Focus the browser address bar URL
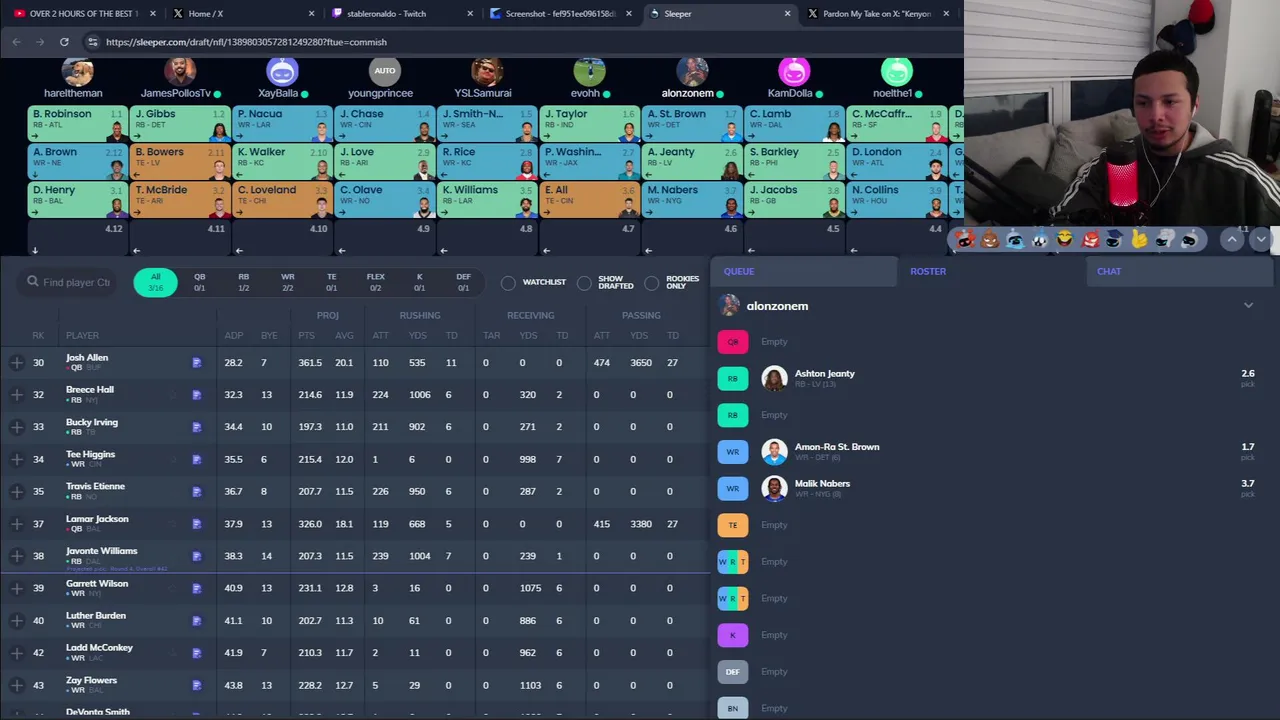 [x=246, y=42]
